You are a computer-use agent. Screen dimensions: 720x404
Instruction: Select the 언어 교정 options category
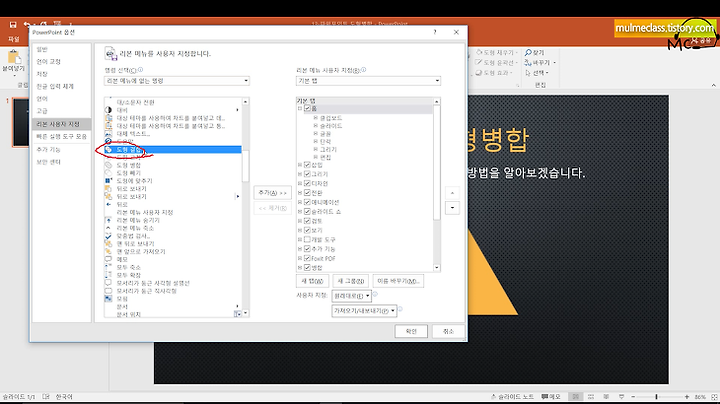point(62,62)
